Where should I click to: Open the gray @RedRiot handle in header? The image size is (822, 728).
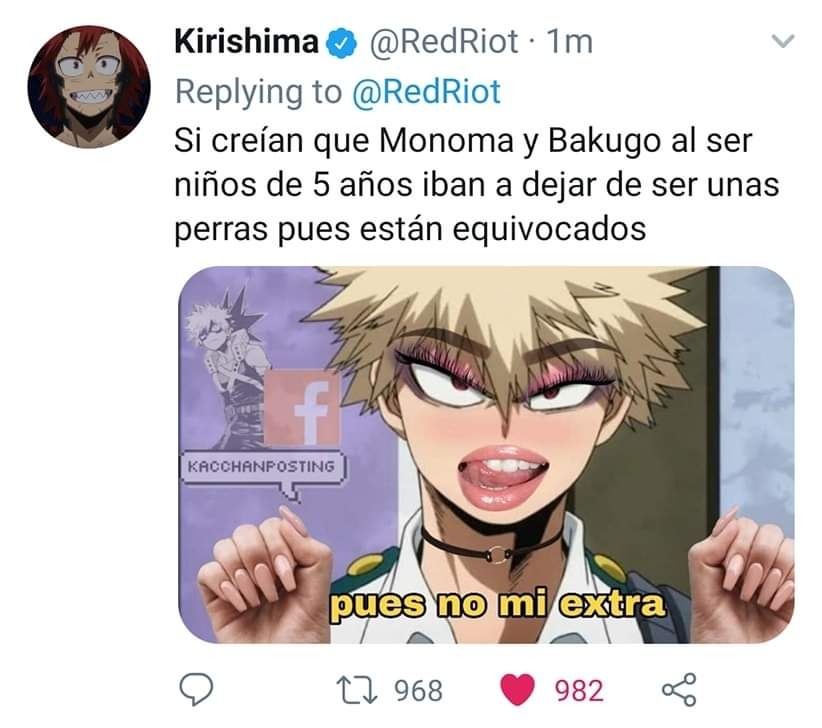pos(444,42)
